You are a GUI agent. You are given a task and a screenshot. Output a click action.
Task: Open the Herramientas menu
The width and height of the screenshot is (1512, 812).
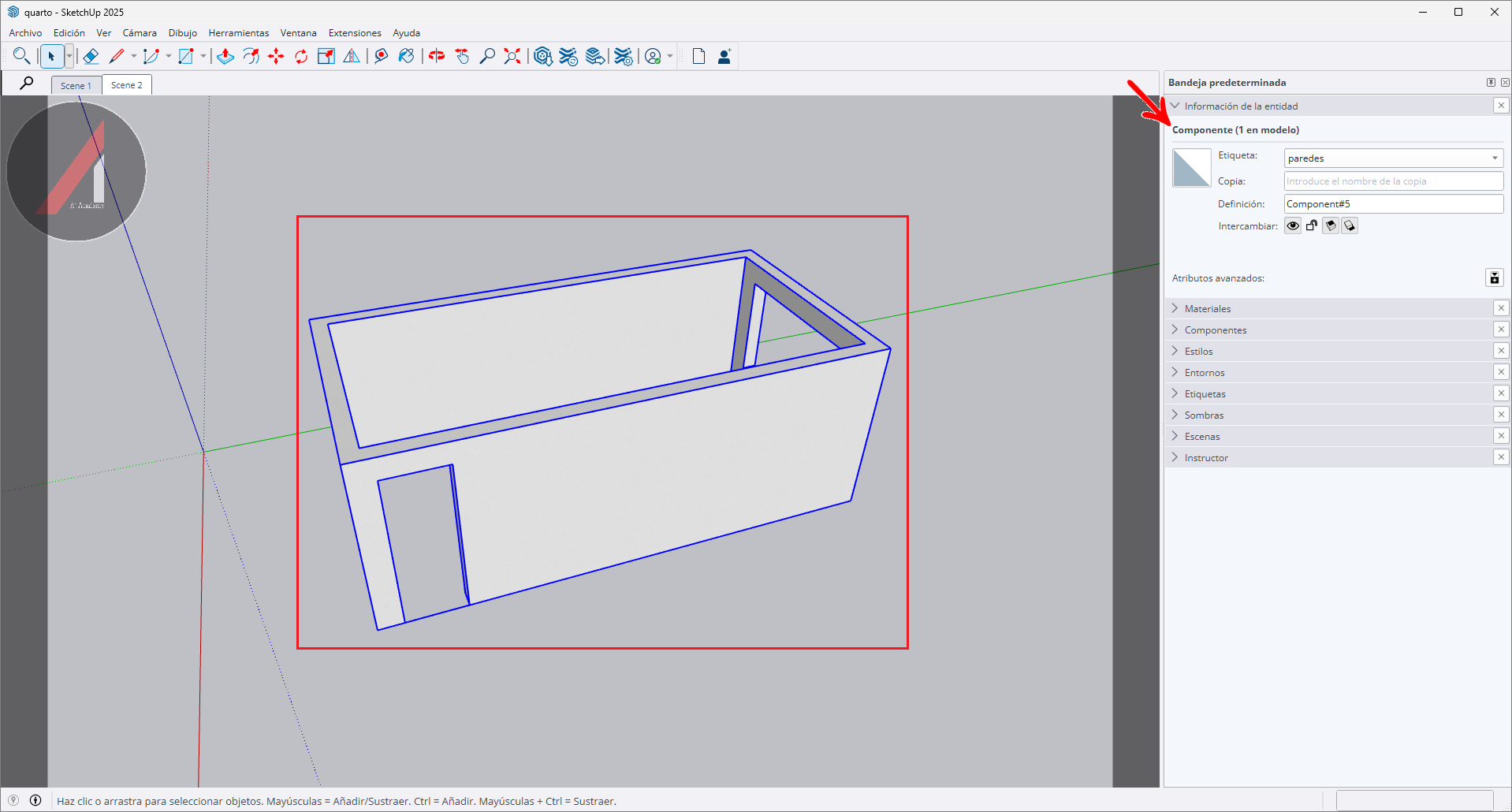239,33
